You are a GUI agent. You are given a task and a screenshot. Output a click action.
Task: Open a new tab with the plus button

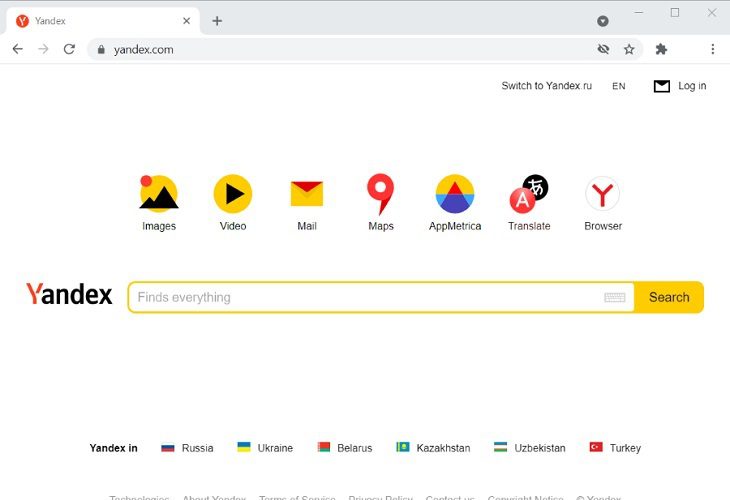tap(217, 21)
